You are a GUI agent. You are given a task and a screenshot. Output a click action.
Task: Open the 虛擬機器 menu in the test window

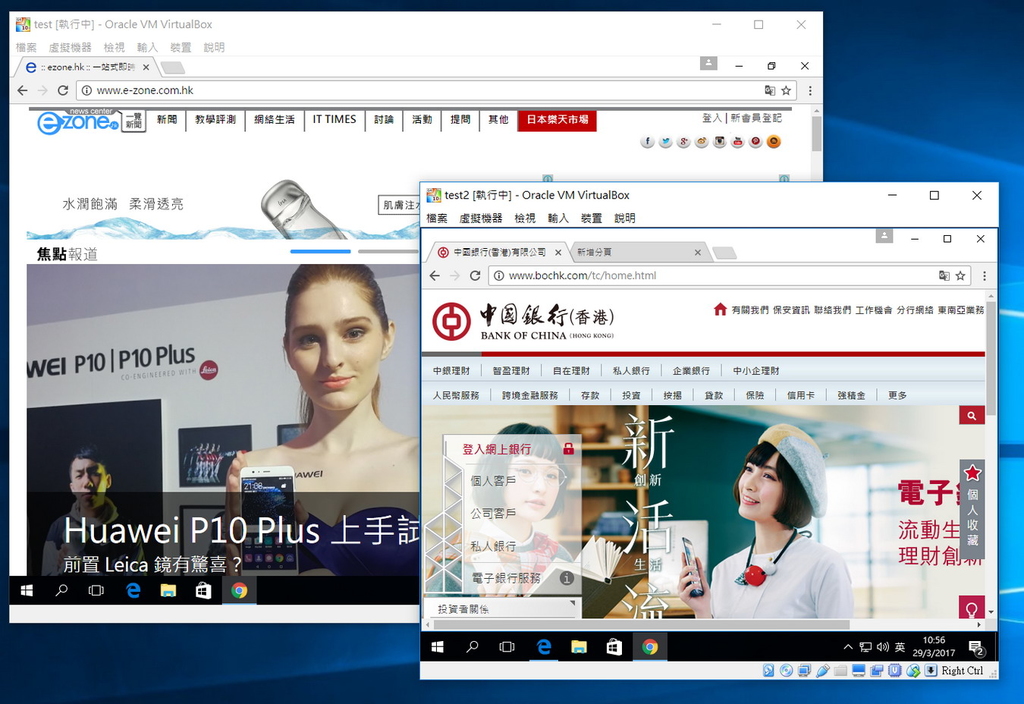coord(70,47)
